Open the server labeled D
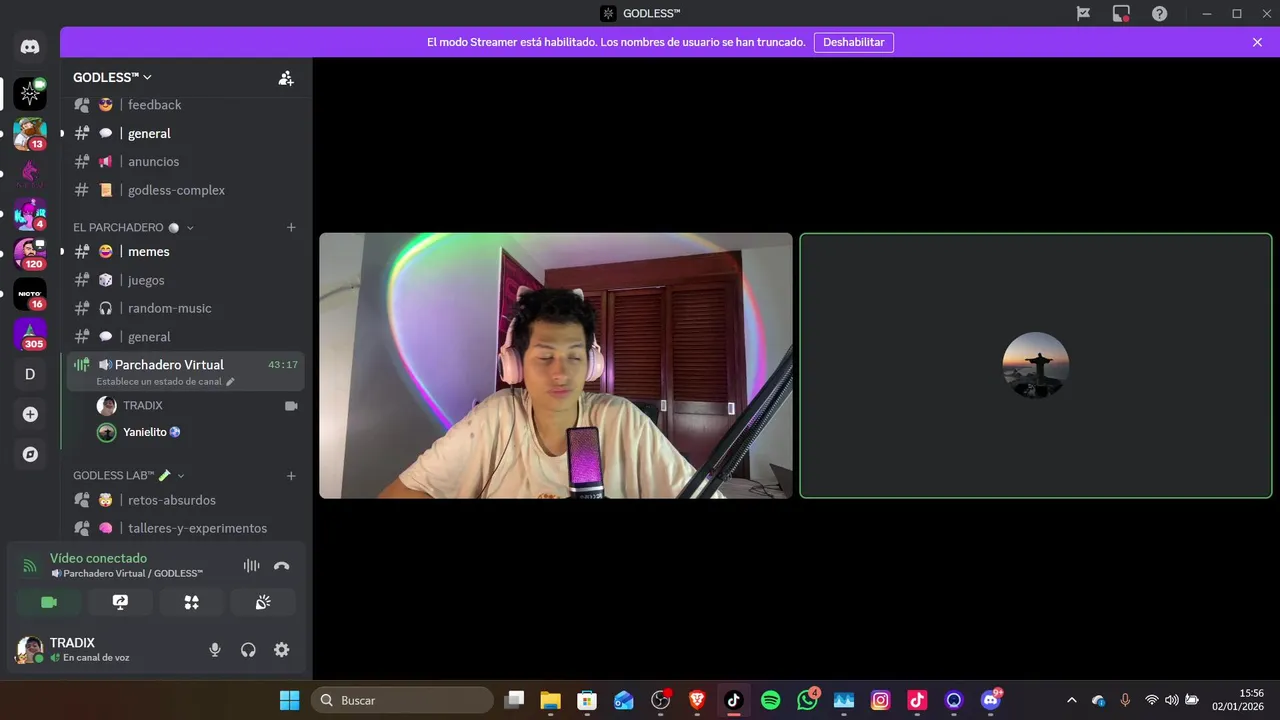 (30, 374)
